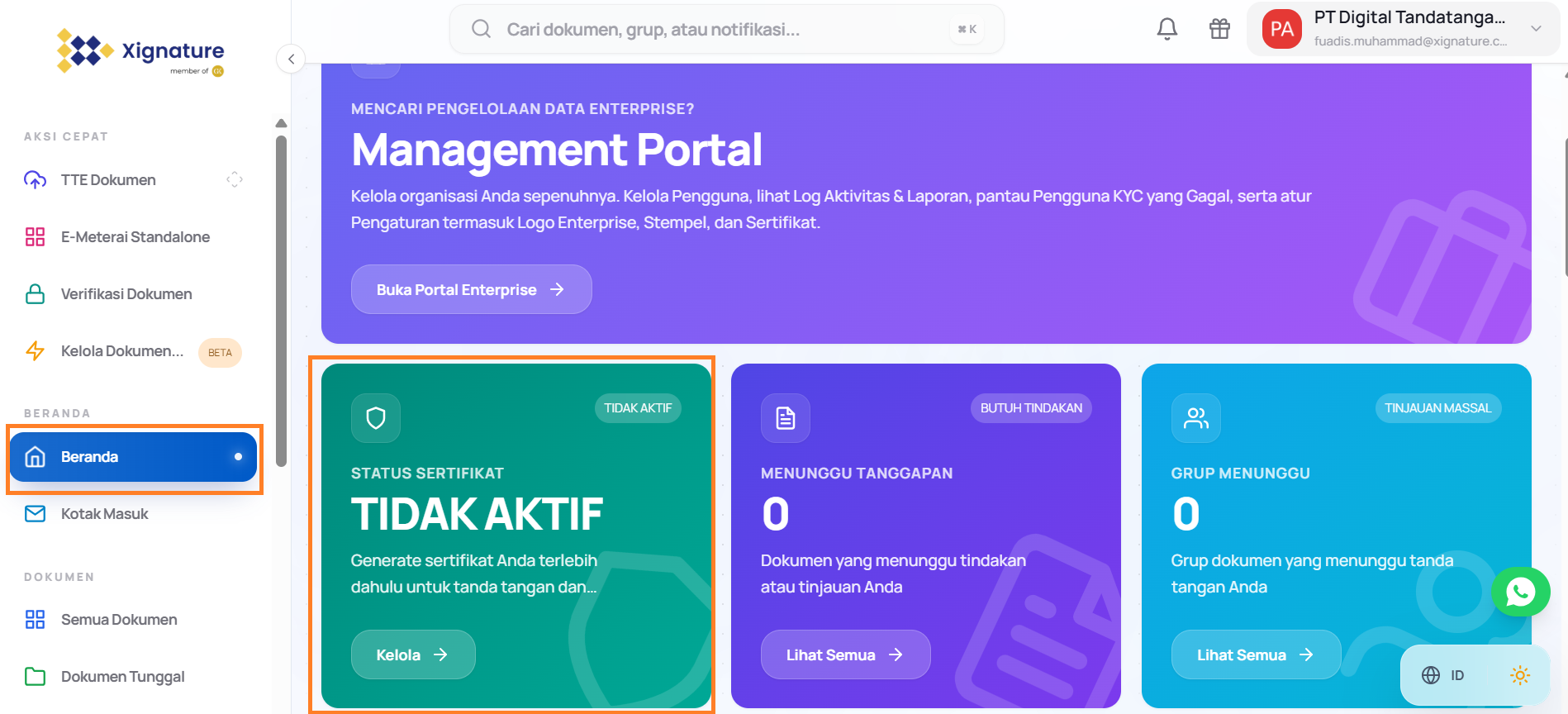Open Kelola Dokumen beta item
Screen dimensions: 1568x714
click(x=133, y=351)
